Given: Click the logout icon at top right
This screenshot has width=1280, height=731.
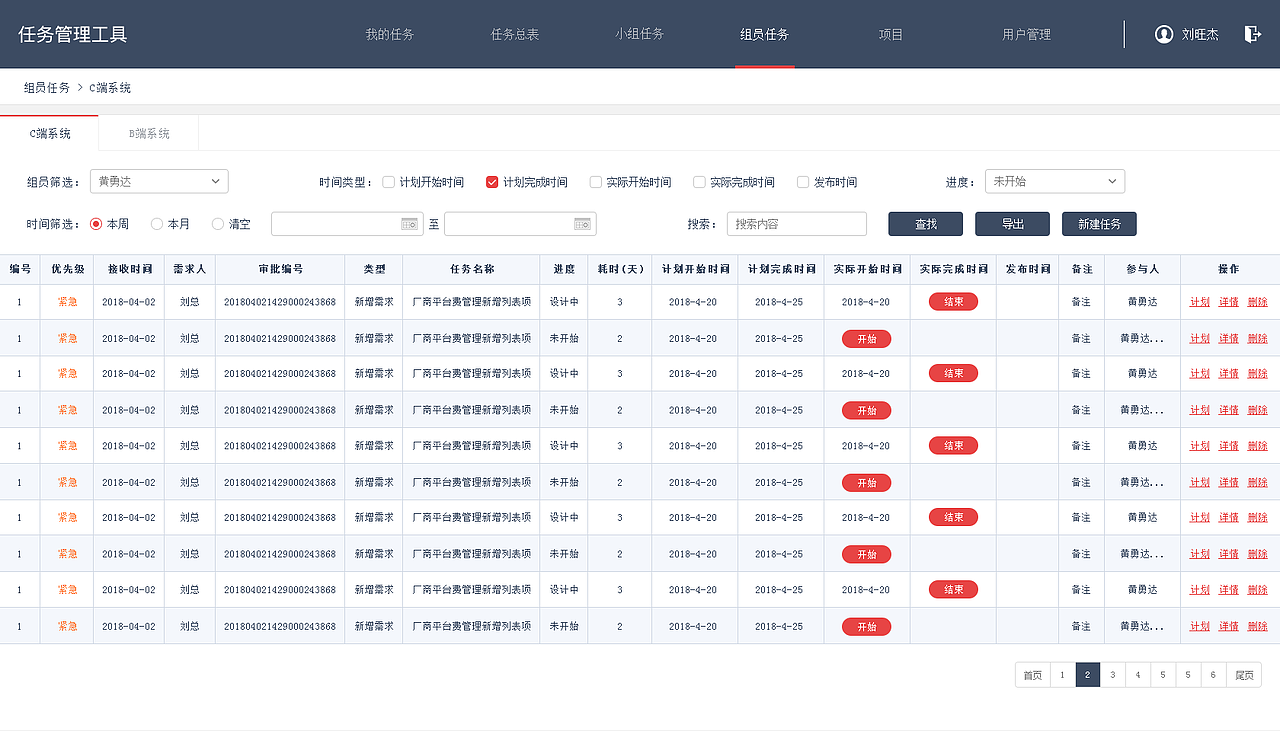Looking at the screenshot, I should (1252, 33).
